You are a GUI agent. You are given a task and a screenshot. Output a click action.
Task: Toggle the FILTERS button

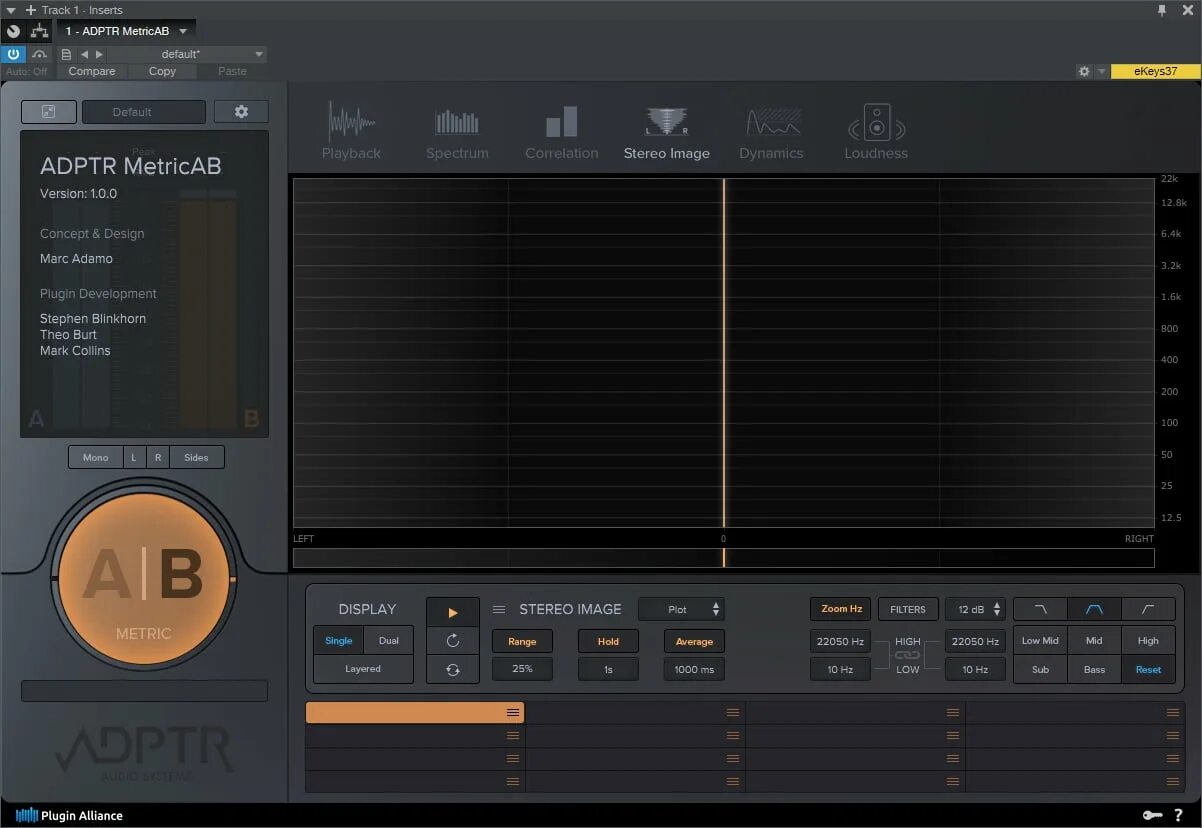pos(908,609)
